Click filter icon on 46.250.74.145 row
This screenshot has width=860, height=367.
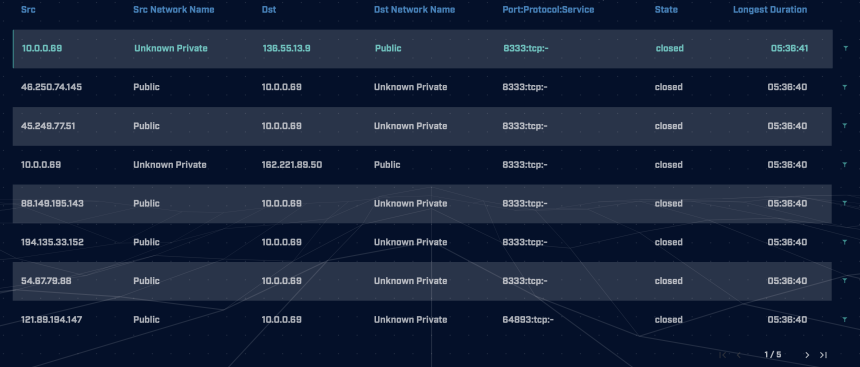[x=845, y=87]
